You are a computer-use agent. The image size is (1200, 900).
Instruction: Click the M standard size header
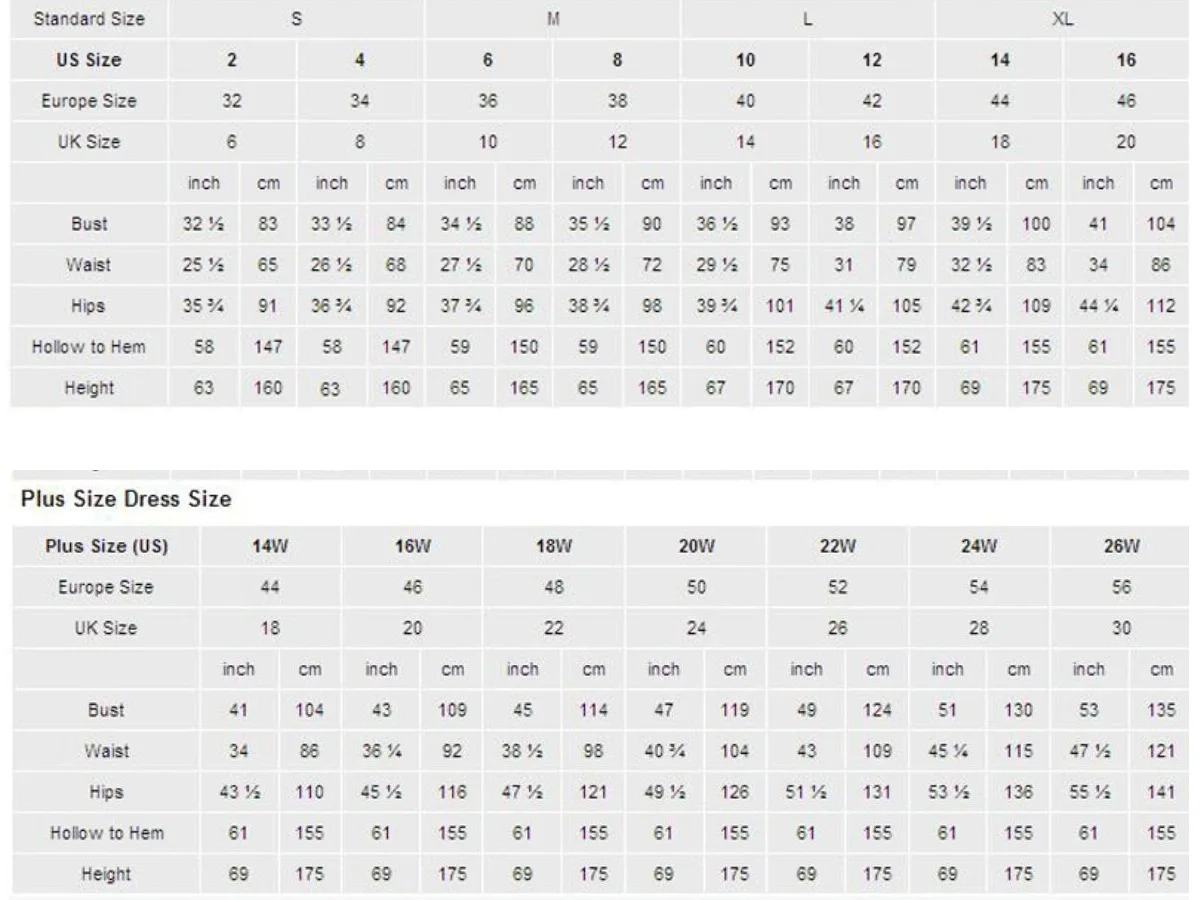coord(553,19)
